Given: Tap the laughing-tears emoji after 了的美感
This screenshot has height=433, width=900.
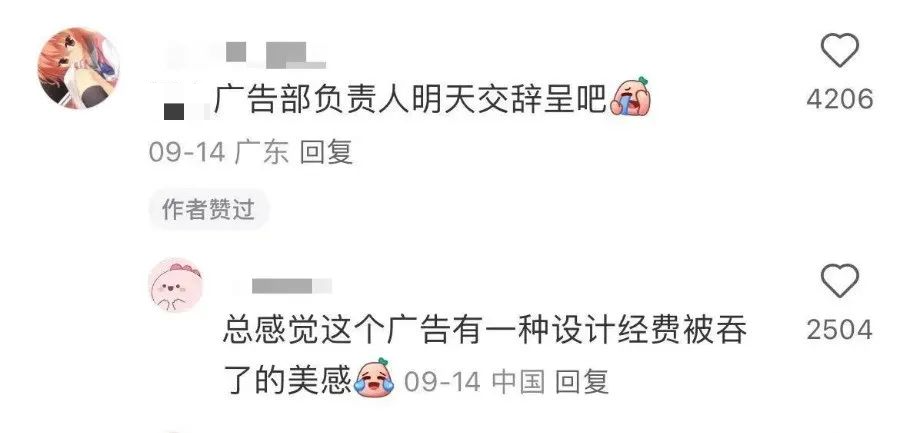Looking at the screenshot, I should click(x=375, y=377).
